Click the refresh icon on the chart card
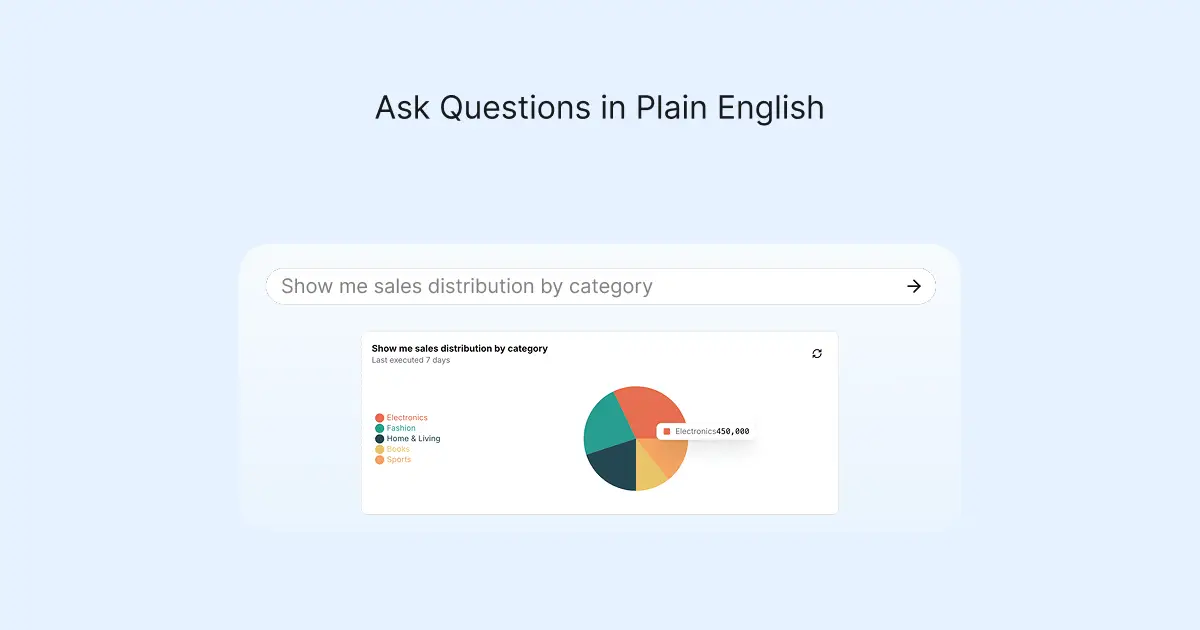This screenshot has height=630, width=1200. click(x=817, y=354)
